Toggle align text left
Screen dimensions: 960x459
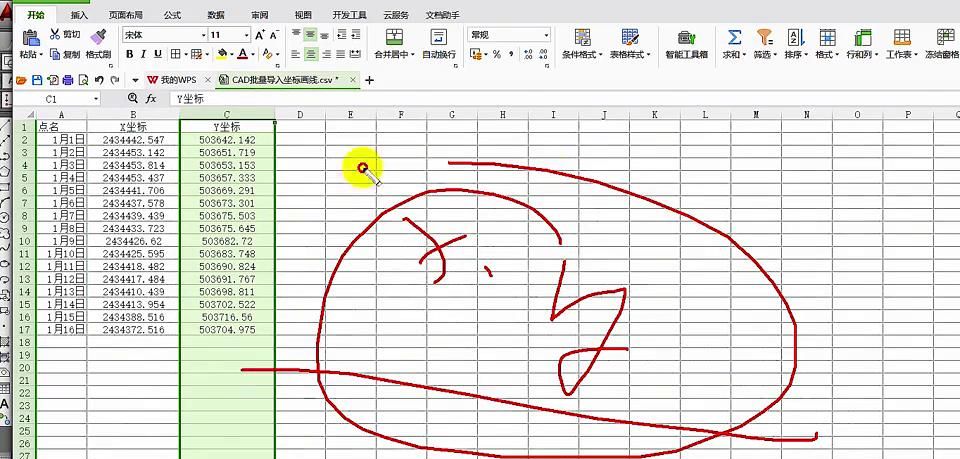(x=296, y=54)
